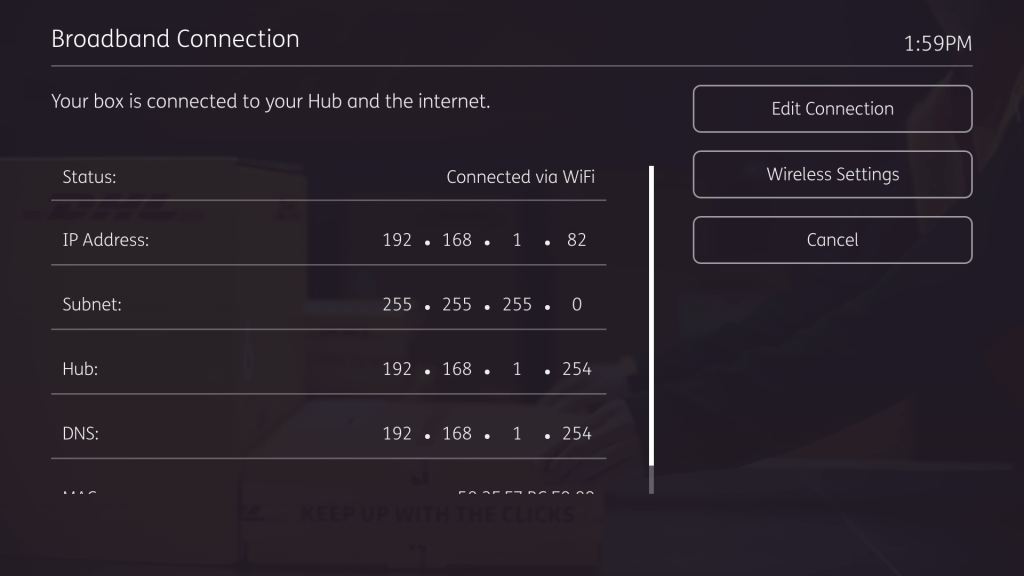Select the last IP Address octet 82

[577, 240]
